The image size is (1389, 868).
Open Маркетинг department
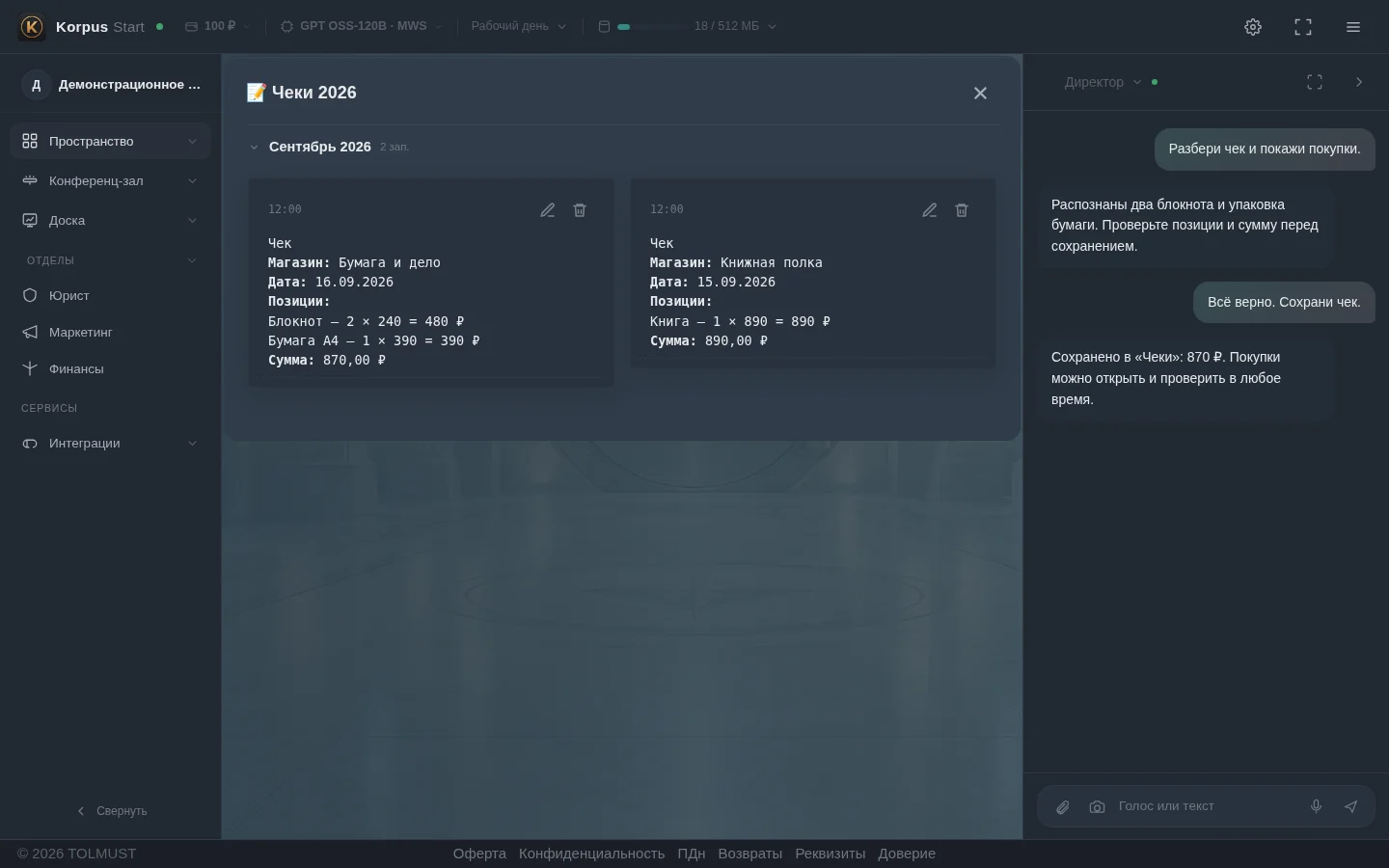110,333
